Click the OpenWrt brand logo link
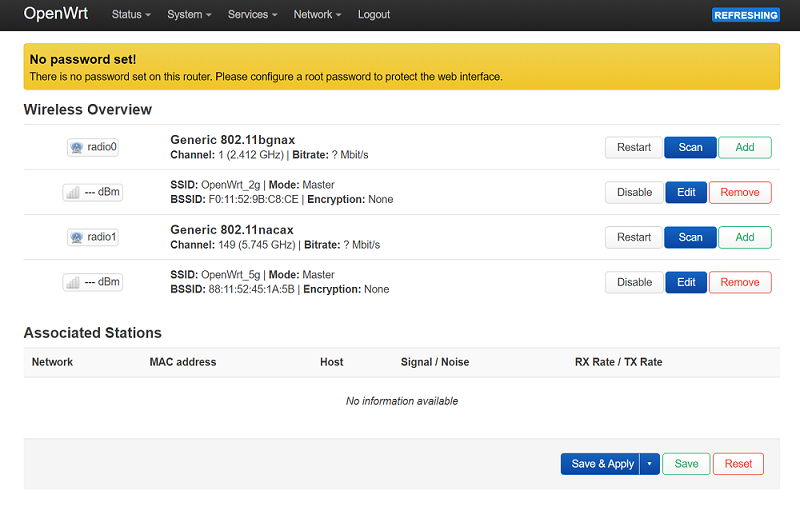Viewport: 800px width, 506px height. coord(56,13)
